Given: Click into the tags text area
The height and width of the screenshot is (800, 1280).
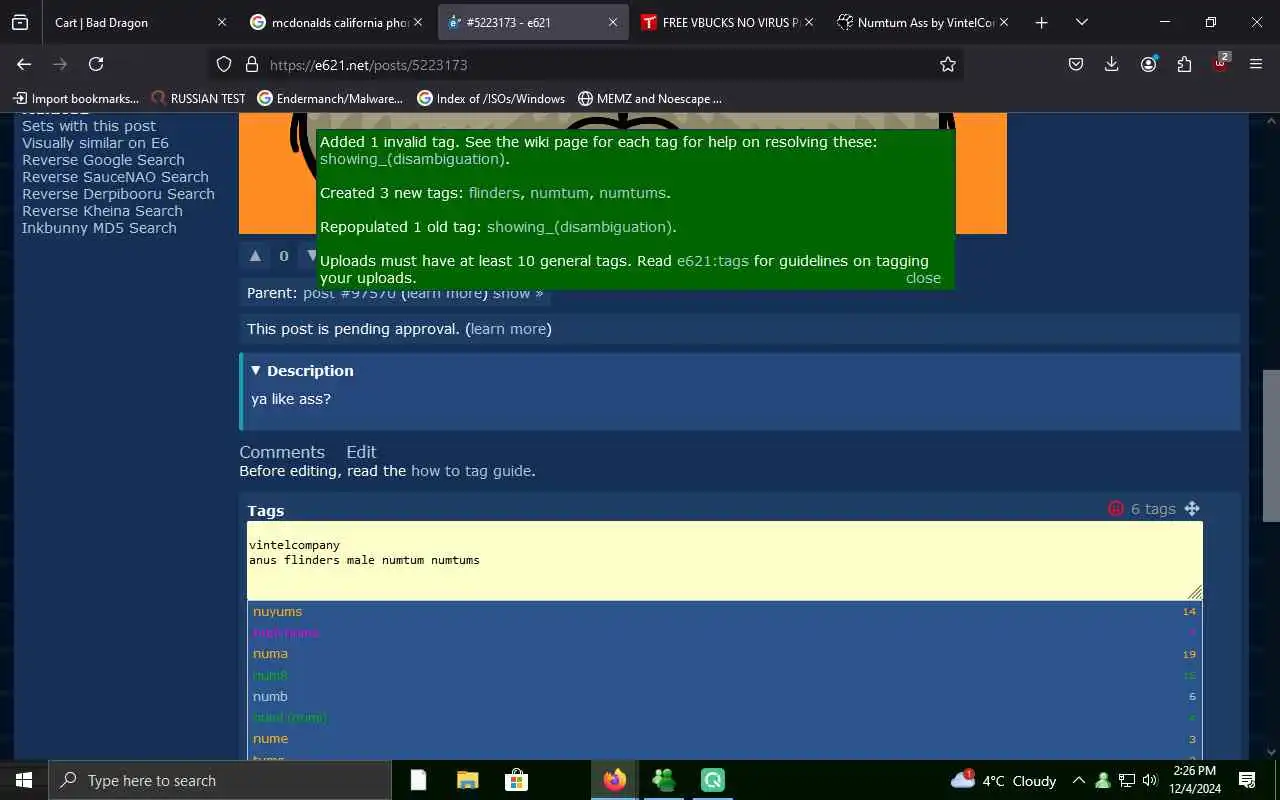Looking at the screenshot, I should pos(724,560).
